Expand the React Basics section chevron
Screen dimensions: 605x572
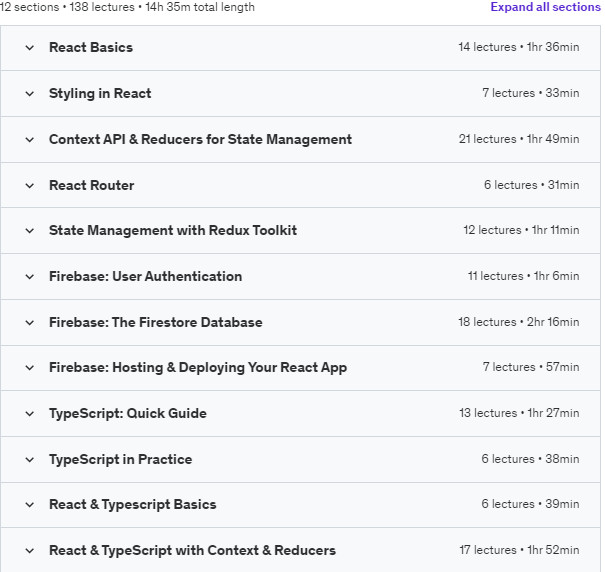pos(30,48)
